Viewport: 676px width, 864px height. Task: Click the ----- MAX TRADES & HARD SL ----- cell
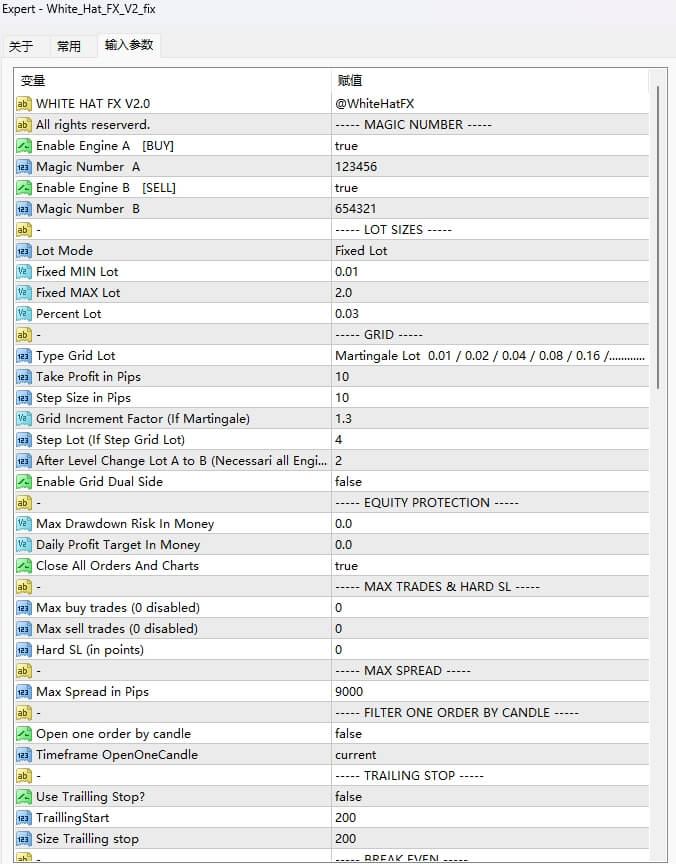point(490,586)
